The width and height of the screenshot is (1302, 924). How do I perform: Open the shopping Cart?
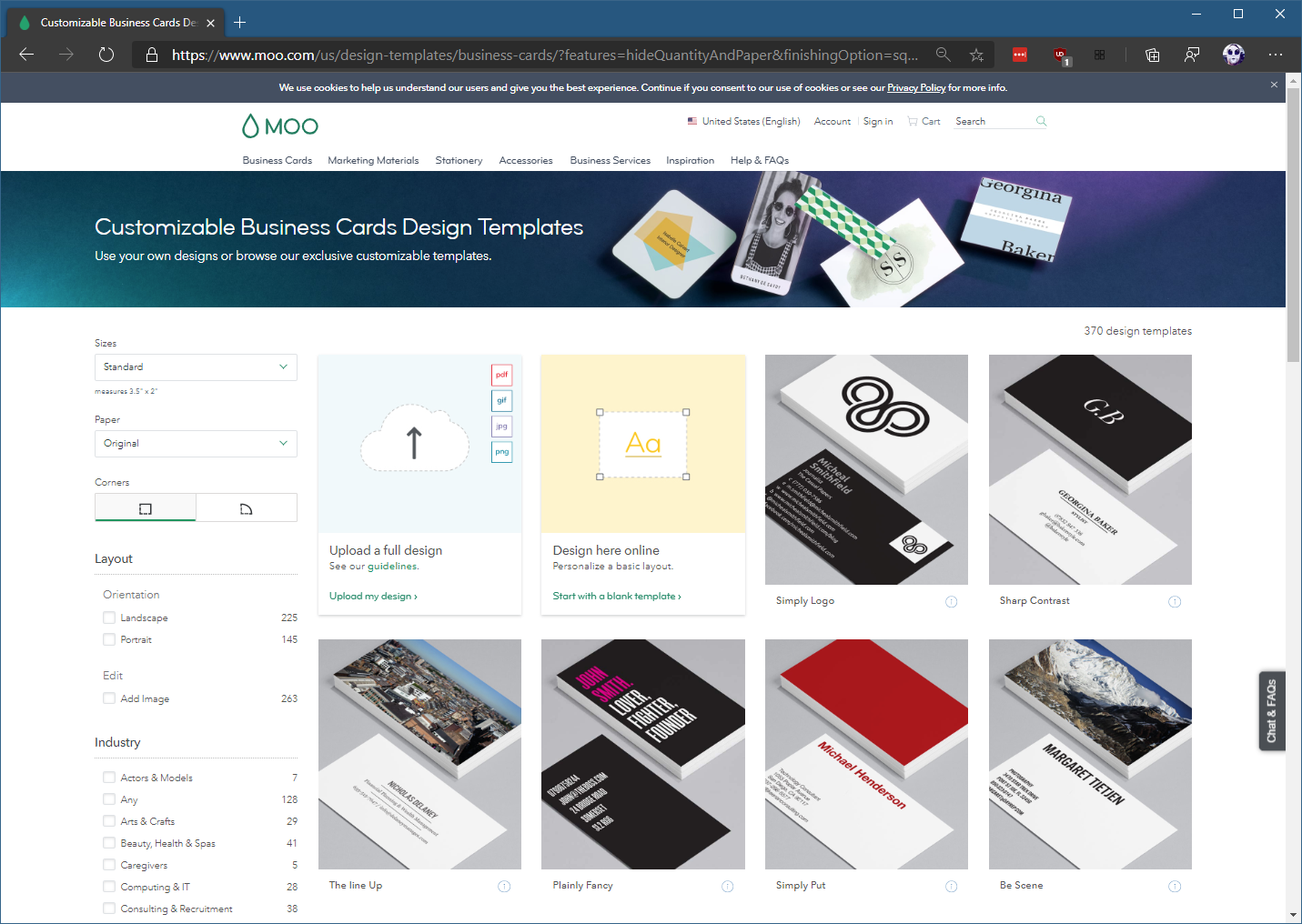coord(924,121)
